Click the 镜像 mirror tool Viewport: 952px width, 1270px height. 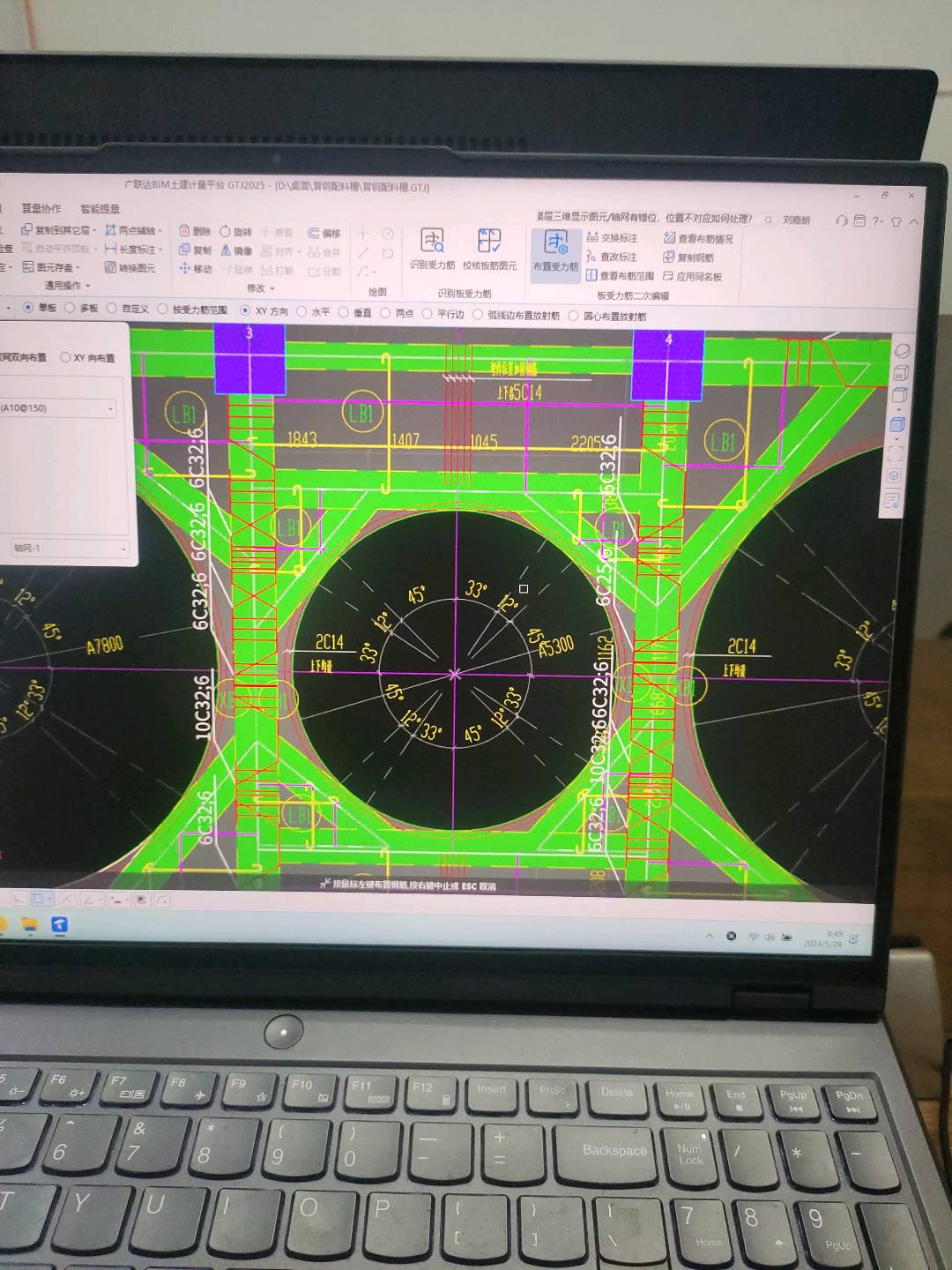pyautogui.click(x=236, y=250)
